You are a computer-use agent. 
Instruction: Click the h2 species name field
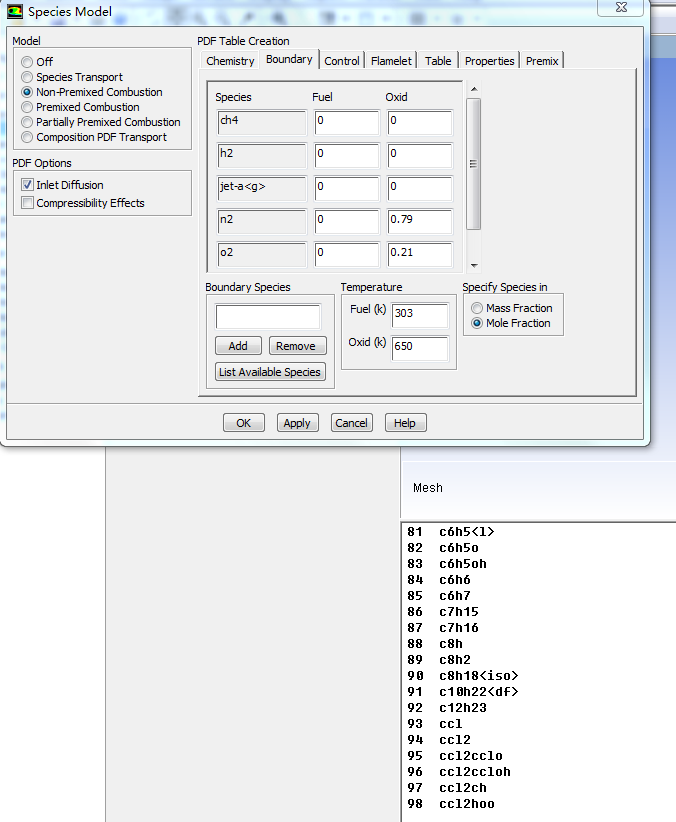262,156
